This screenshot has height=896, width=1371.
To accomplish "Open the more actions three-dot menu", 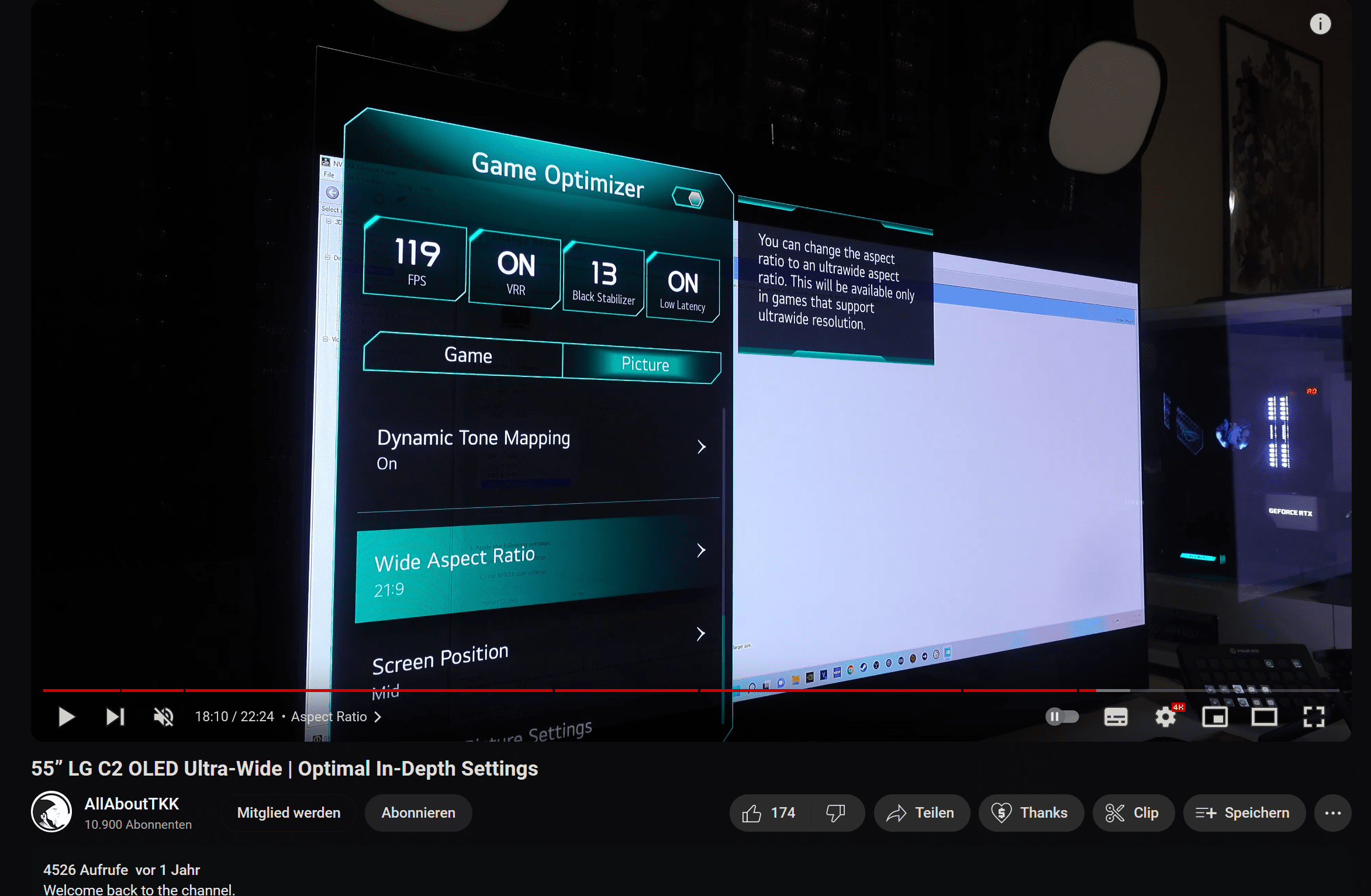I will coord(1333,813).
